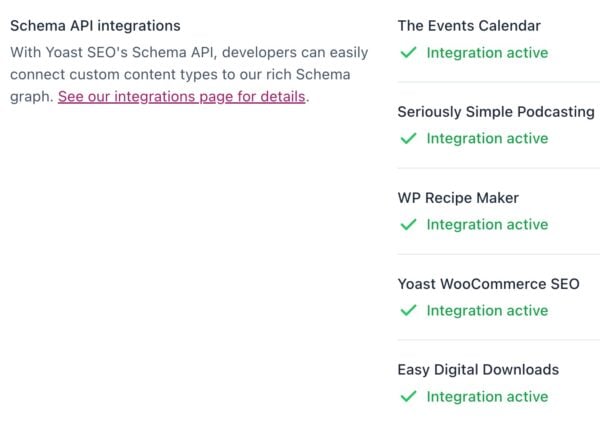600x421 pixels.
Task: Select the Yoast WooCommerce SEO title
Action: (x=488, y=284)
